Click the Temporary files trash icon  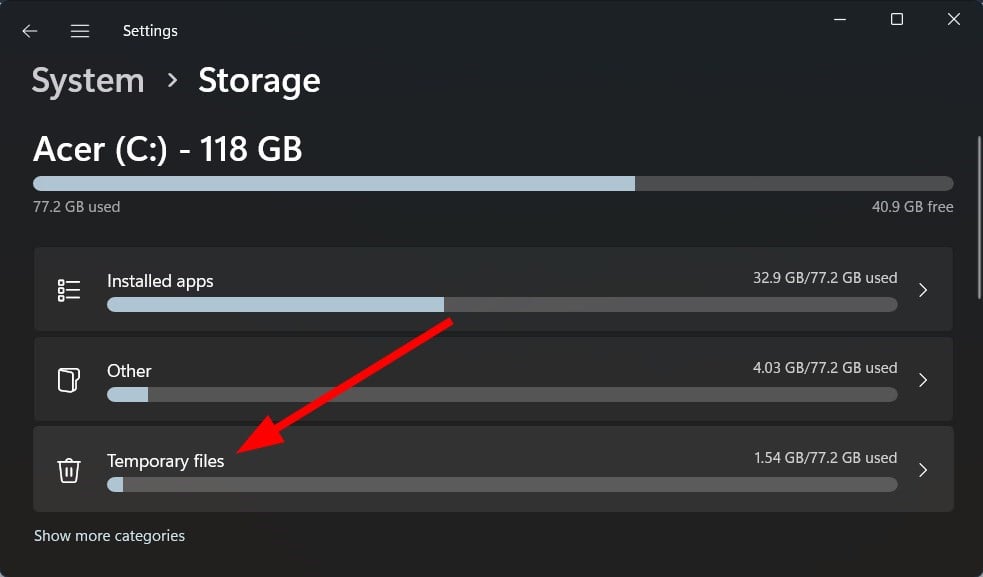[68, 470]
